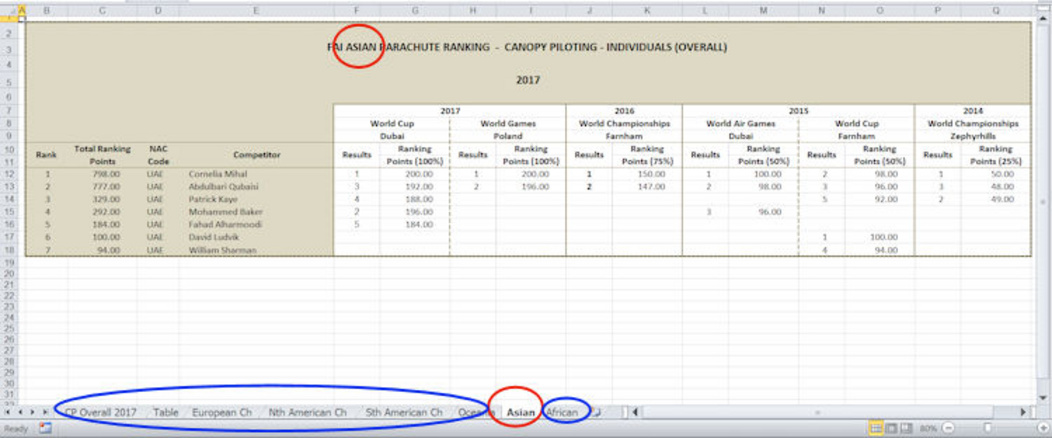
Task: Switch to Page Break Preview view
Action: (x=904, y=428)
